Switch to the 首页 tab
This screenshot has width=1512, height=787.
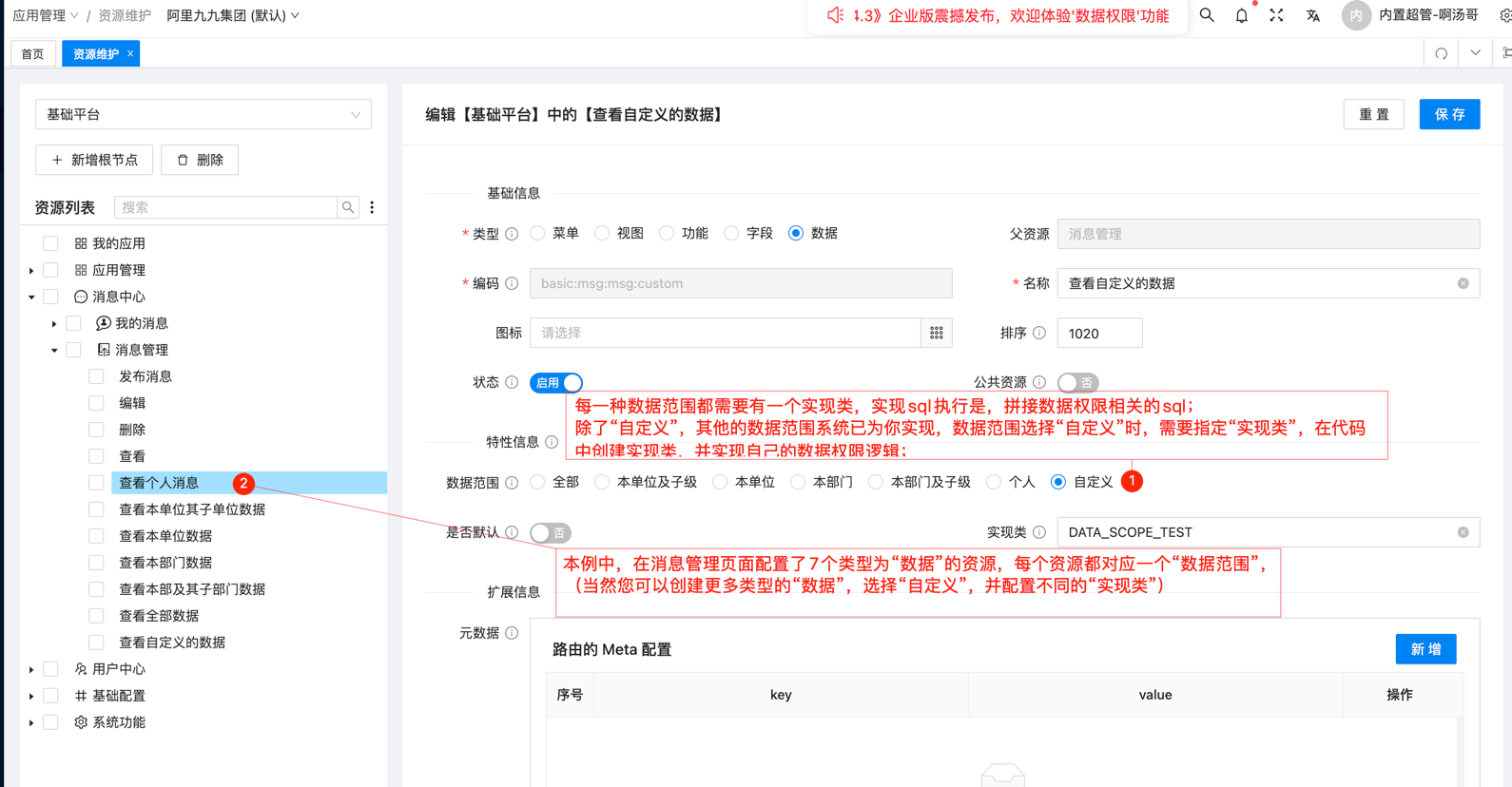(x=32, y=54)
